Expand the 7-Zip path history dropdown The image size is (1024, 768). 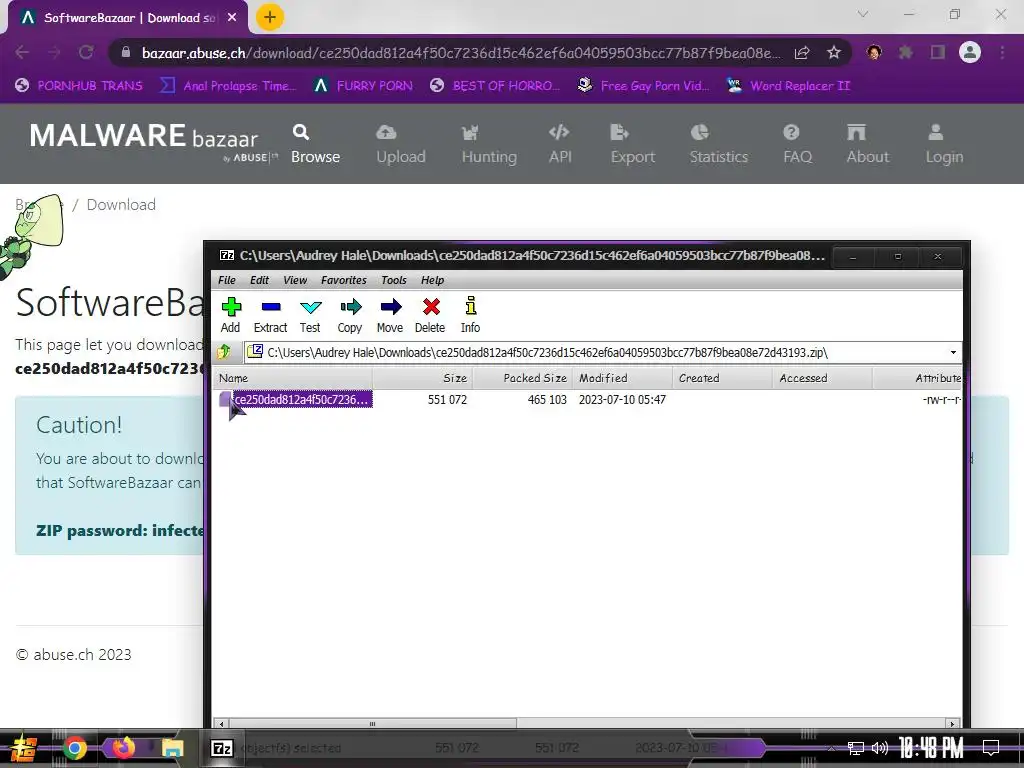tap(953, 353)
